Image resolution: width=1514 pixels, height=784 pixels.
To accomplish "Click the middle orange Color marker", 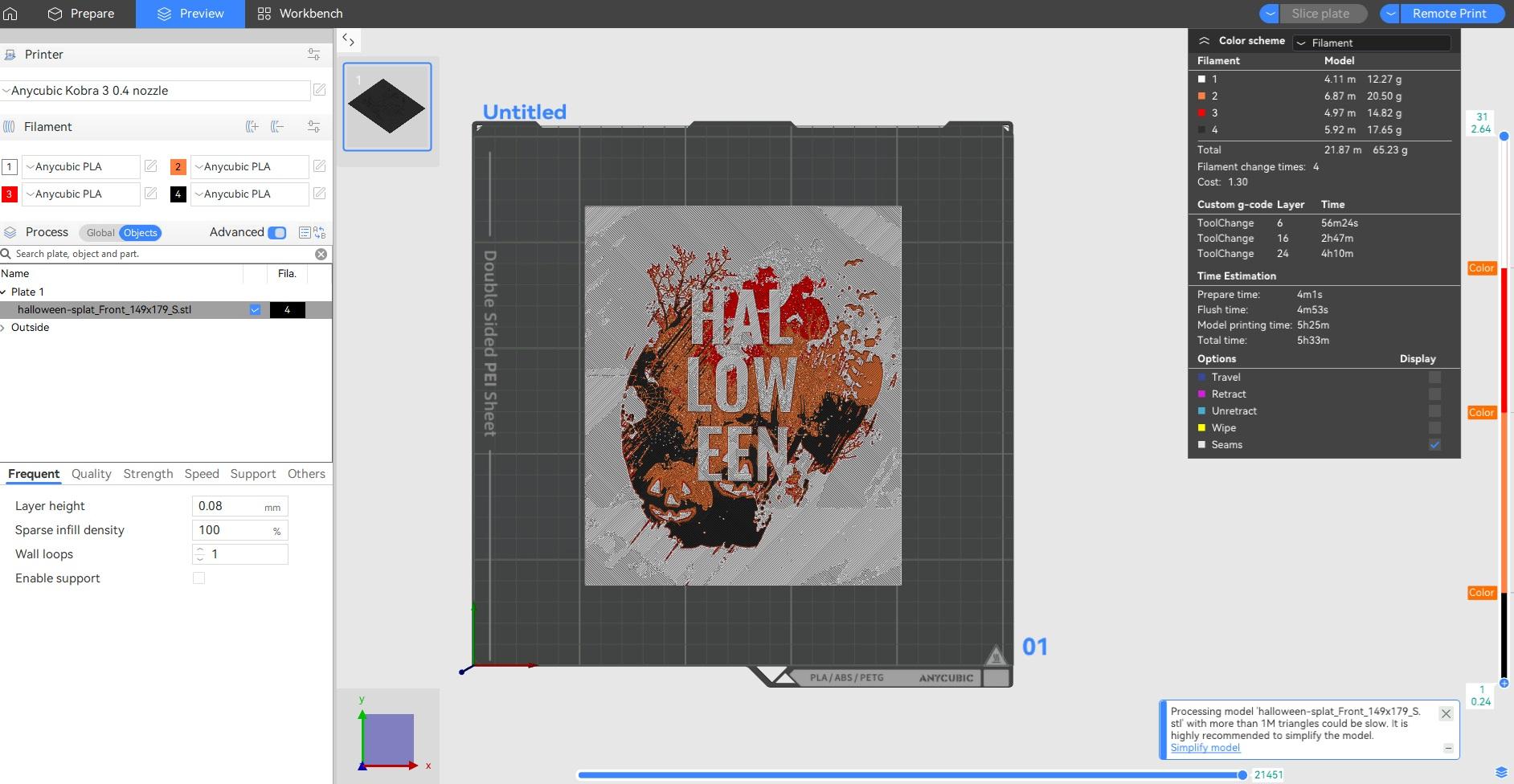I will click(x=1481, y=413).
